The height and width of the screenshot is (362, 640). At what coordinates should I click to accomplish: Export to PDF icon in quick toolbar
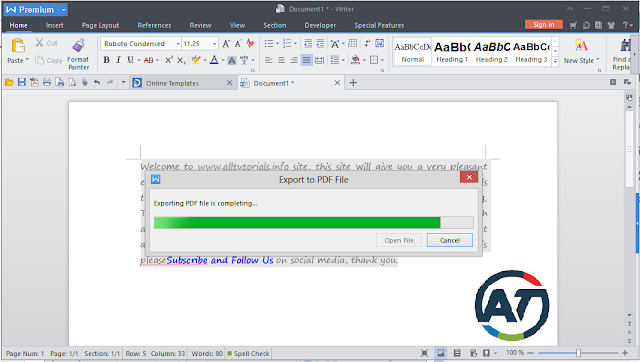tap(34, 82)
